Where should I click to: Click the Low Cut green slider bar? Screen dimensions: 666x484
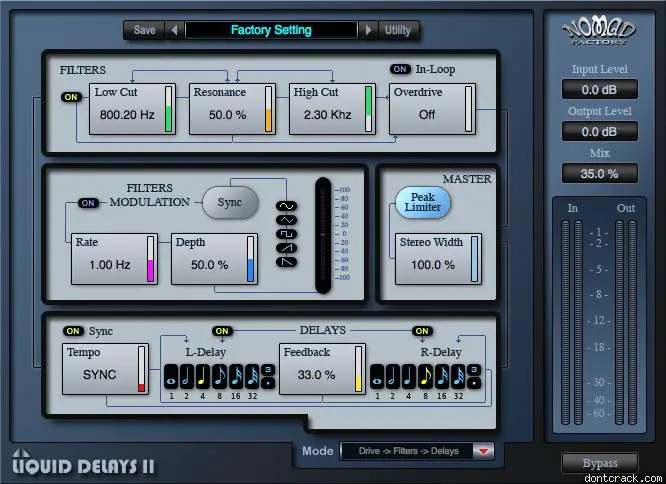click(169, 109)
